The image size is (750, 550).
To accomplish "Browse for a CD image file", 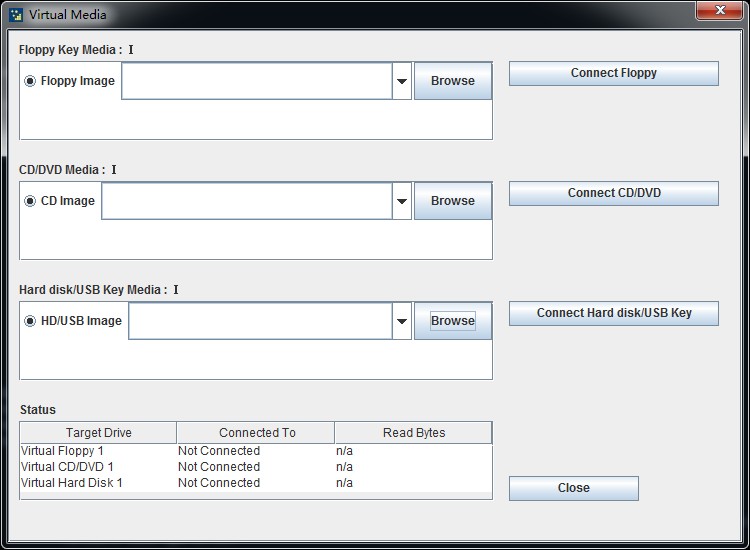I will [x=453, y=201].
